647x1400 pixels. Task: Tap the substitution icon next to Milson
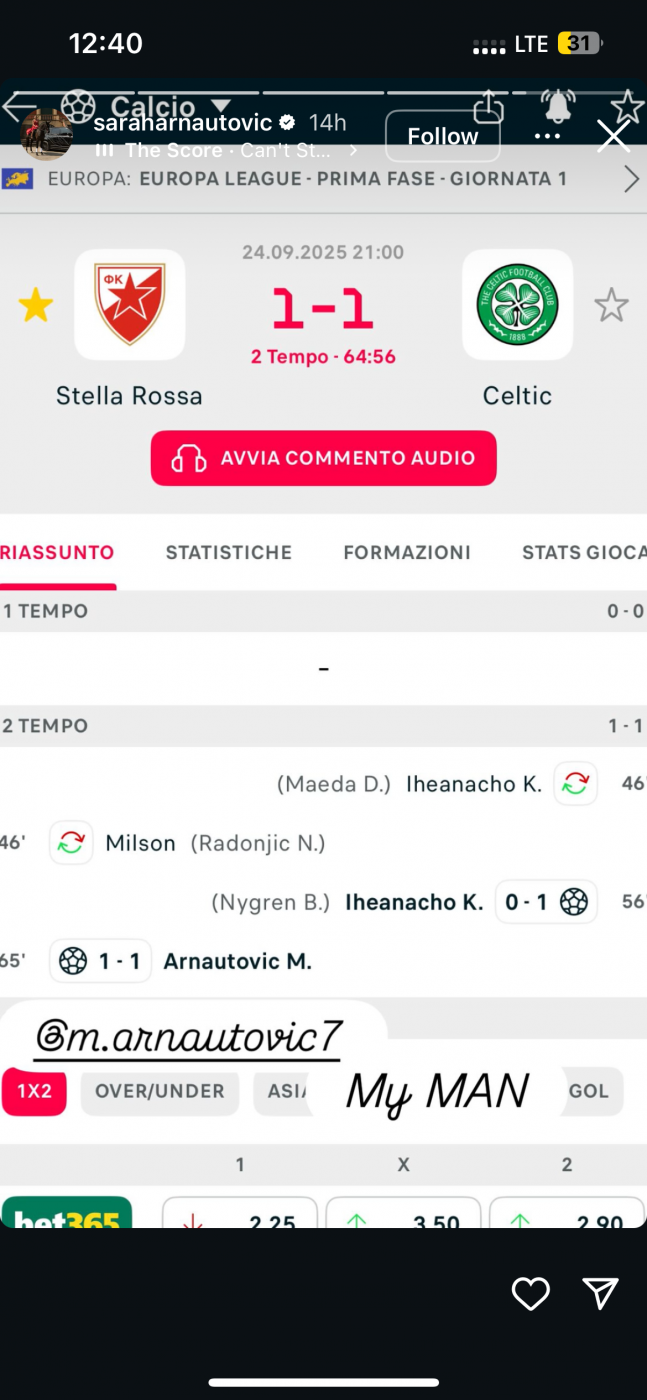pos(71,843)
